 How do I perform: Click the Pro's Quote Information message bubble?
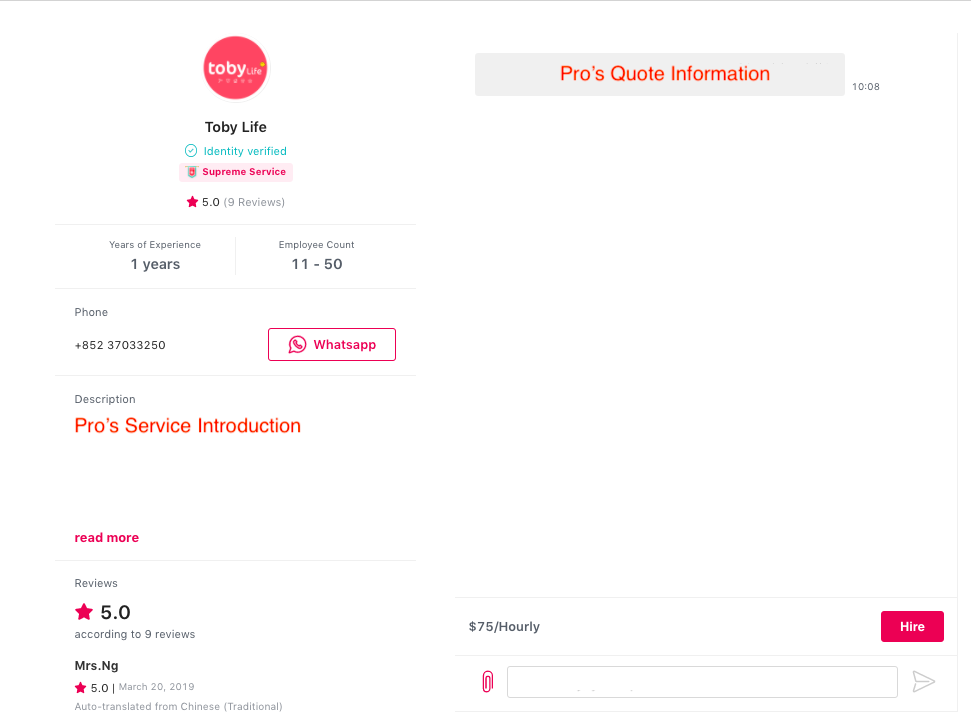(x=660, y=74)
